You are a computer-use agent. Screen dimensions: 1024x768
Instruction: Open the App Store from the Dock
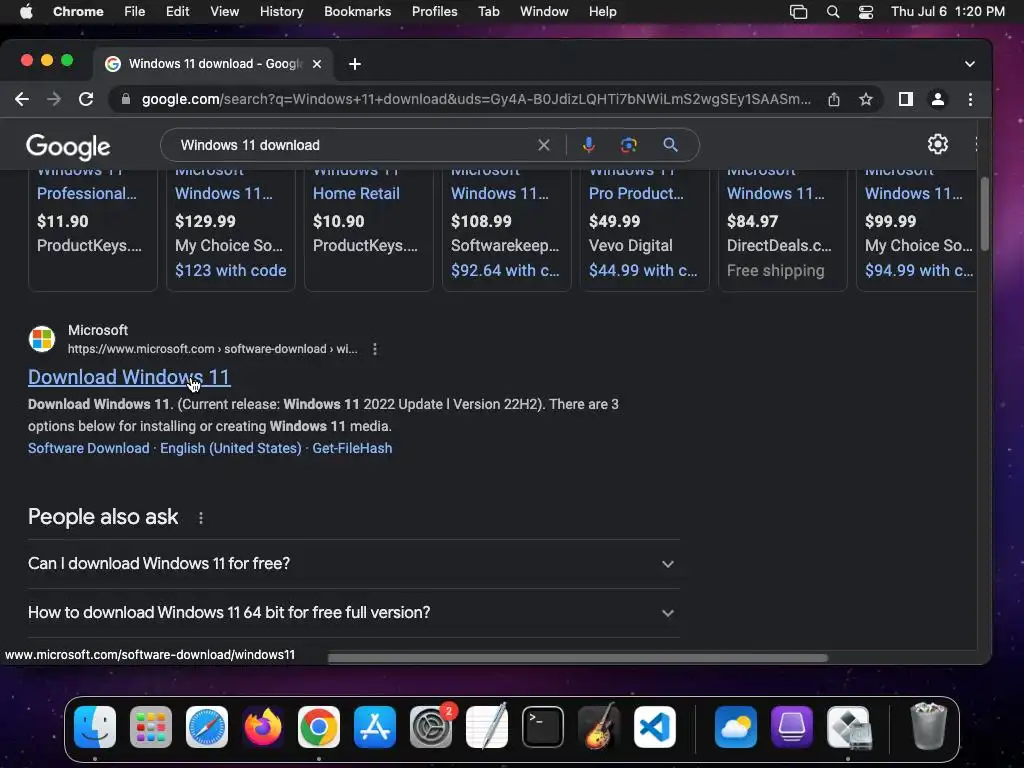(x=375, y=727)
